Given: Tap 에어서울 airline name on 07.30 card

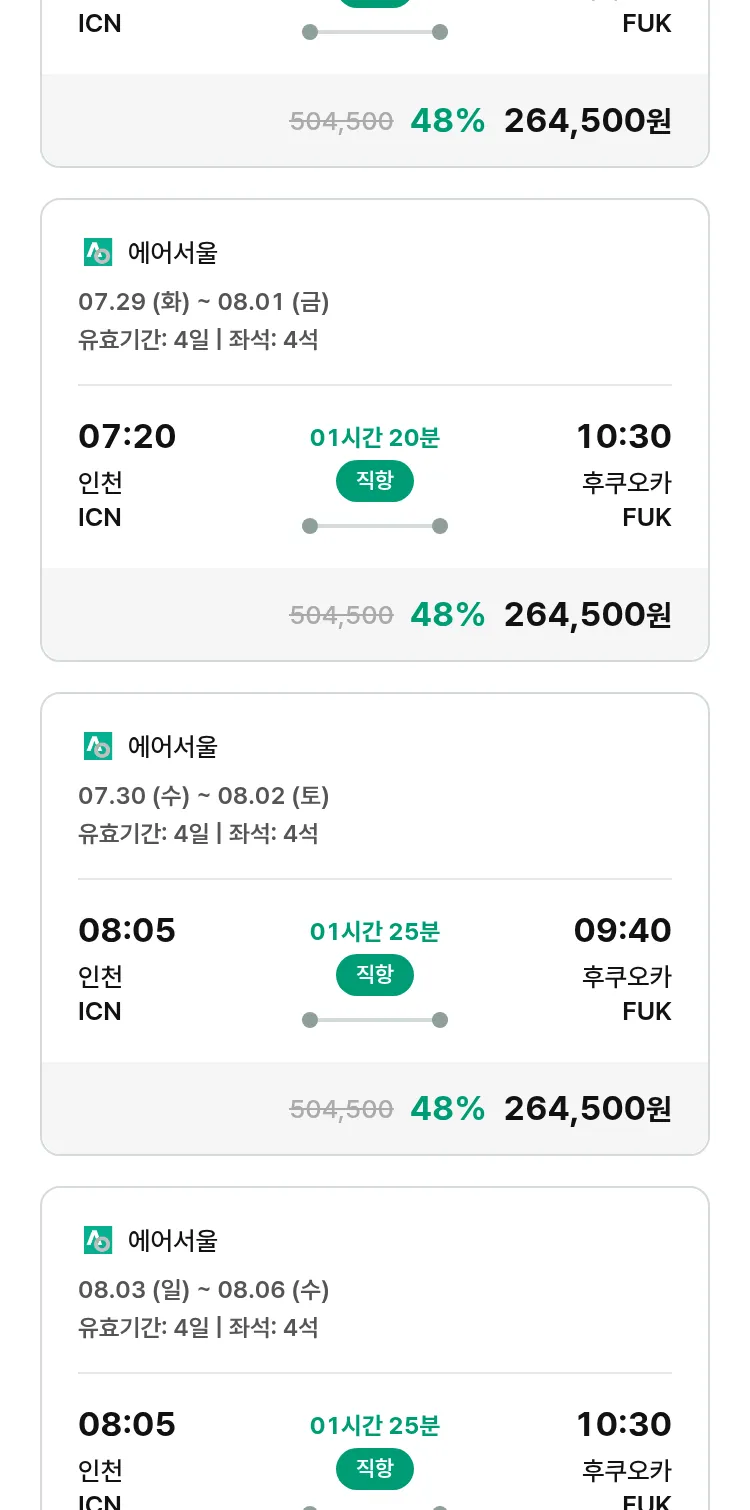Looking at the screenshot, I should 173,747.
